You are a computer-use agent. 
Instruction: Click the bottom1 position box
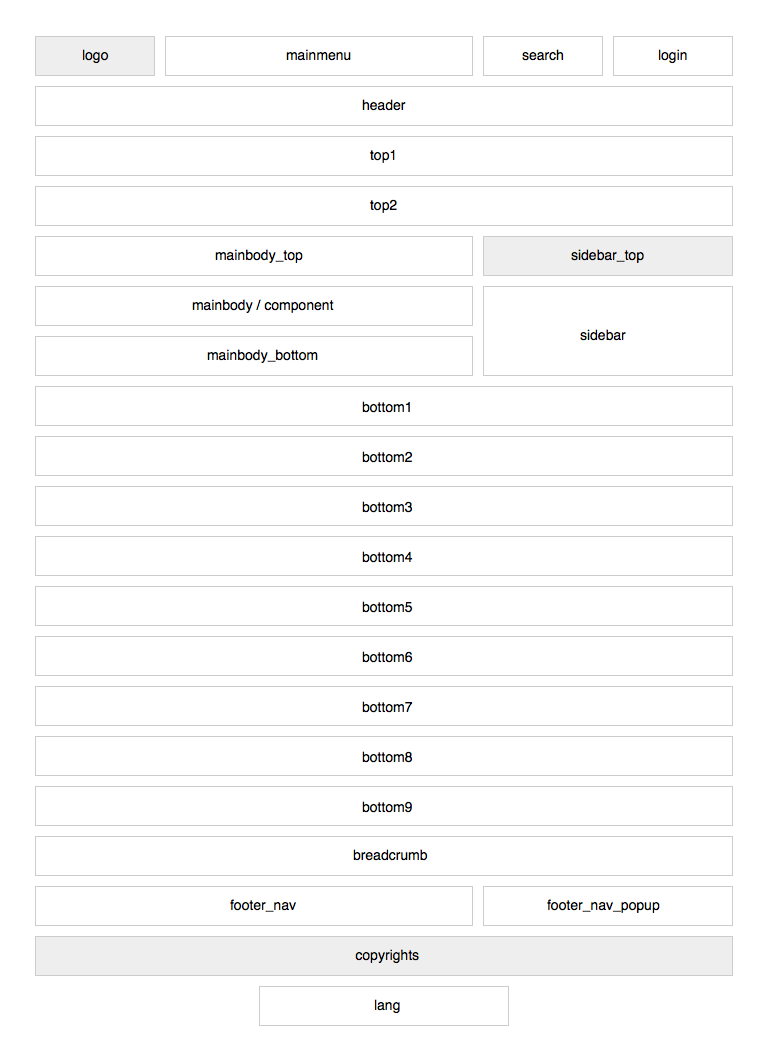coord(383,406)
